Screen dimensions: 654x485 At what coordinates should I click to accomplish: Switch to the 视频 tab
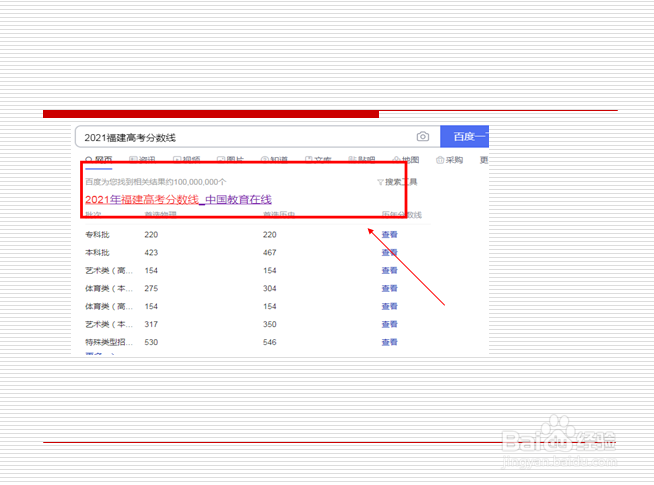click(x=186, y=159)
